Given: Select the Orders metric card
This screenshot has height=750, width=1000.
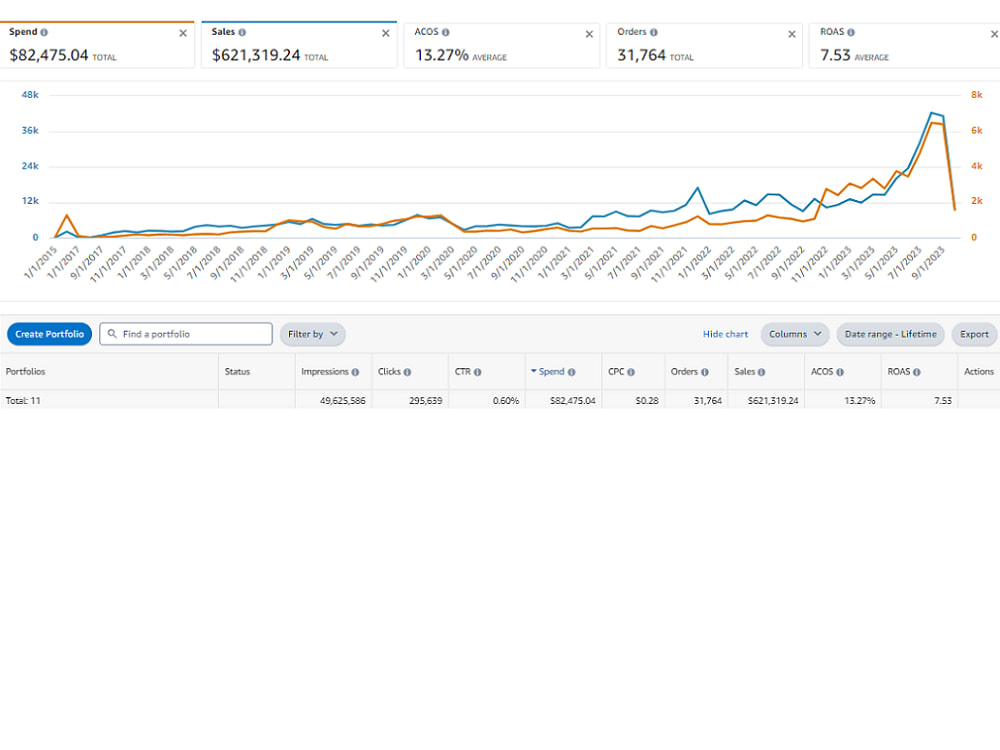Looking at the screenshot, I should pyautogui.click(x=704, y=45).
